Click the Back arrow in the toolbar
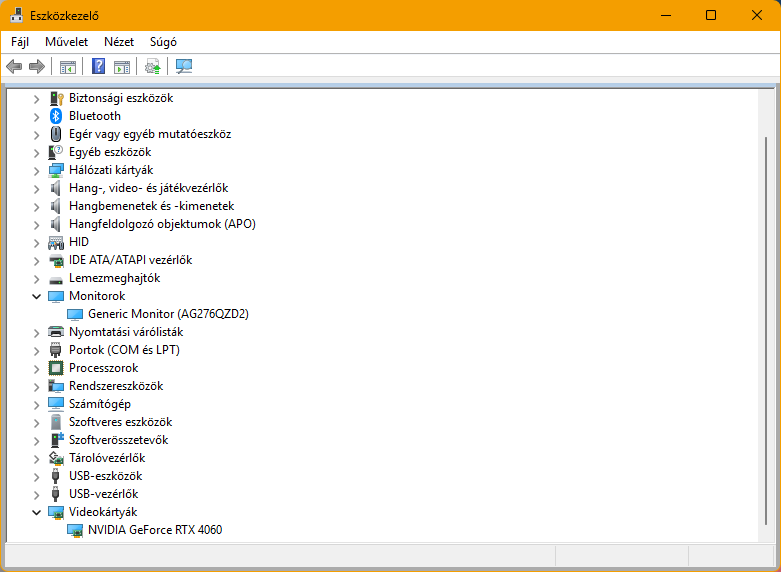The image size is (781, 572). point(14,66)
